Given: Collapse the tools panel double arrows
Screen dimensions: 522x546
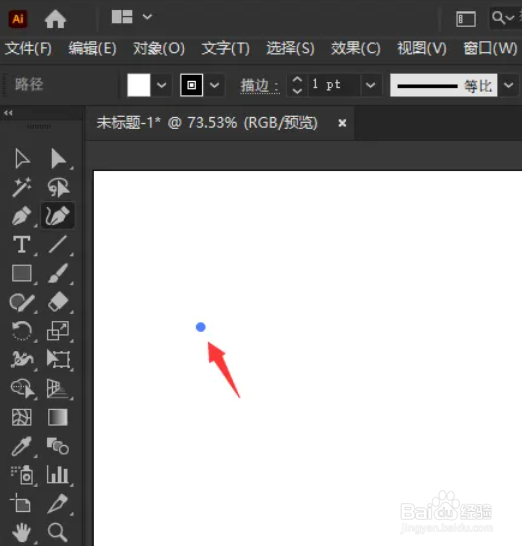Looking at the screenshot, I should 8,113.
